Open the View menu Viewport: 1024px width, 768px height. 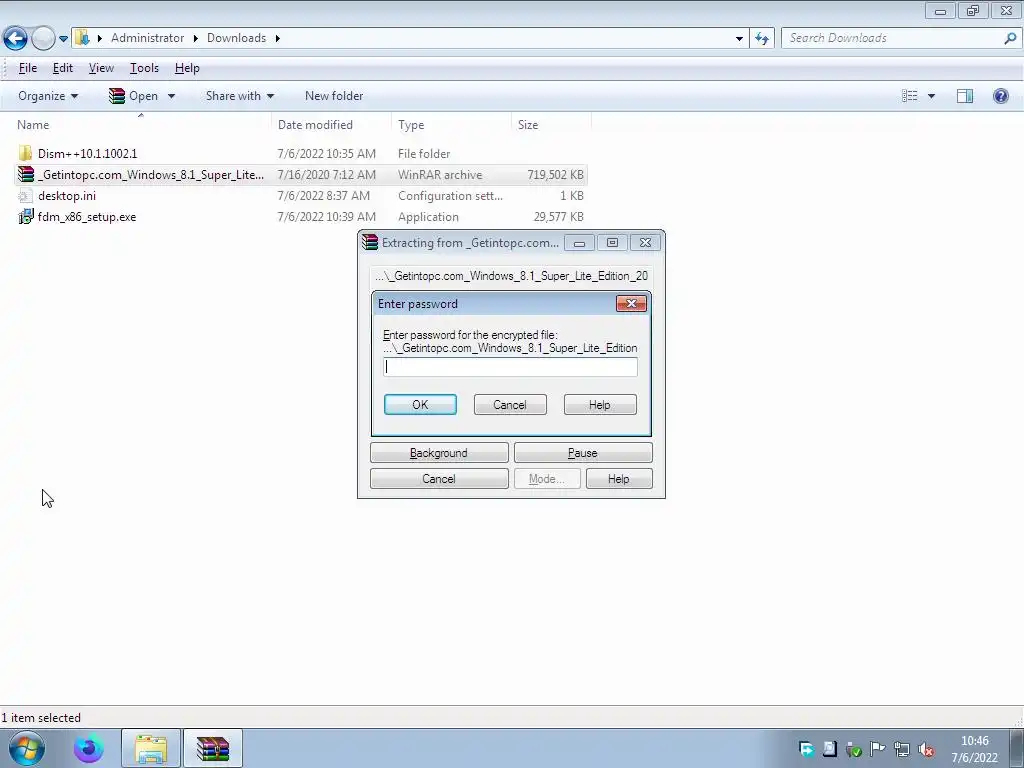pyautogui.click(x=101, y=68)
